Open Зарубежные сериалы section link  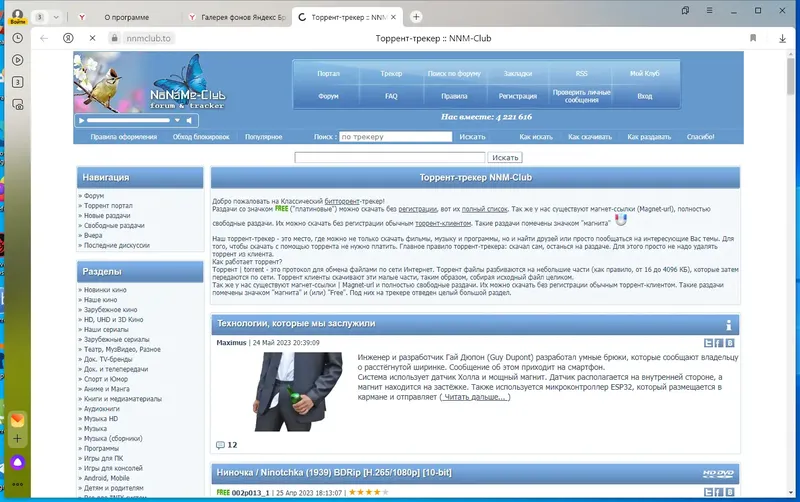coord(116,339)
